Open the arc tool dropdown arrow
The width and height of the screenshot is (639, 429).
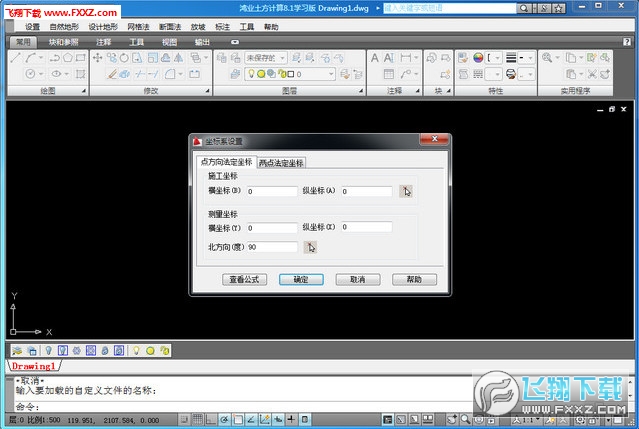click(41, 58)
